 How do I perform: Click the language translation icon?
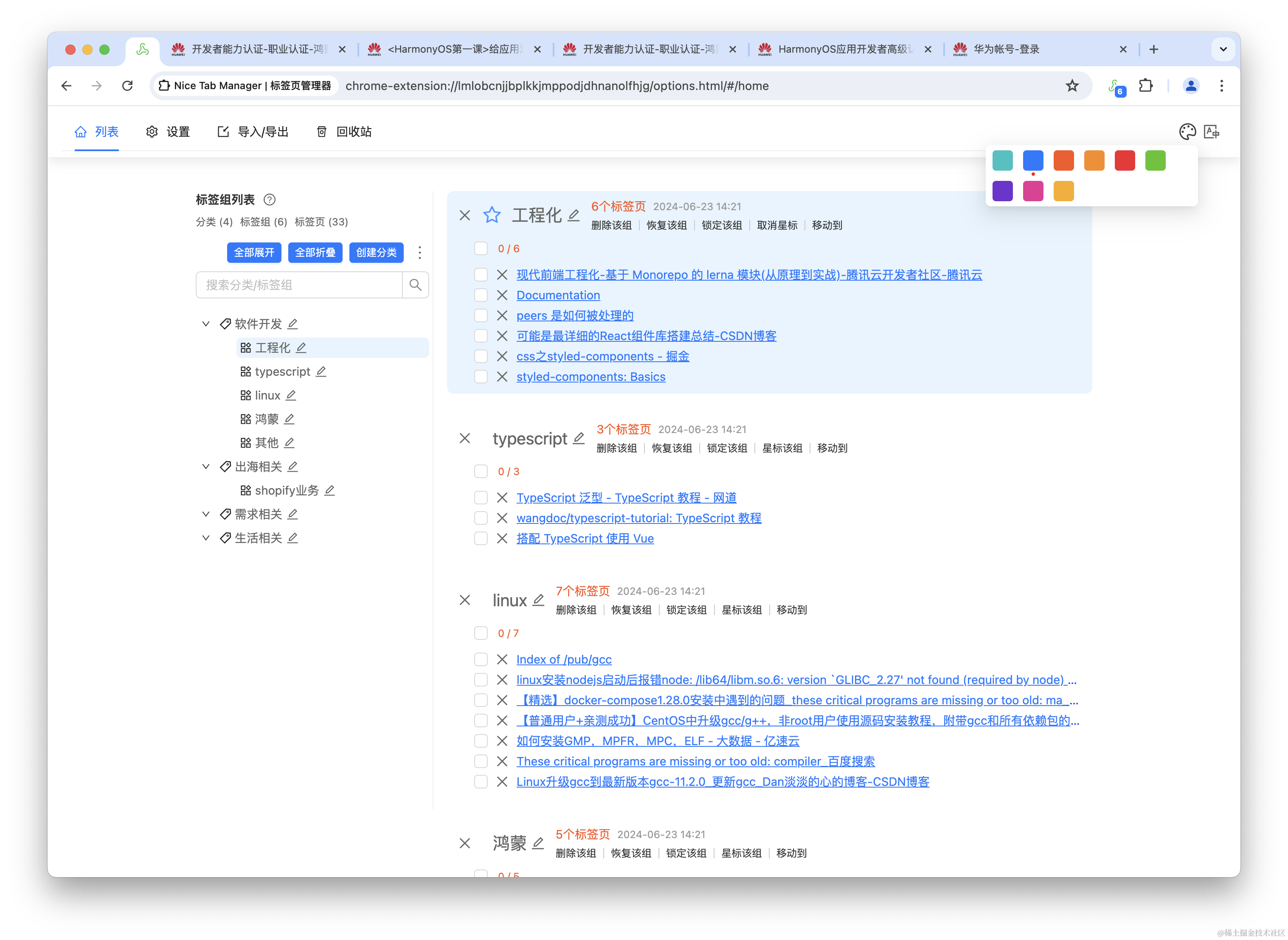tap(1212, 132)
